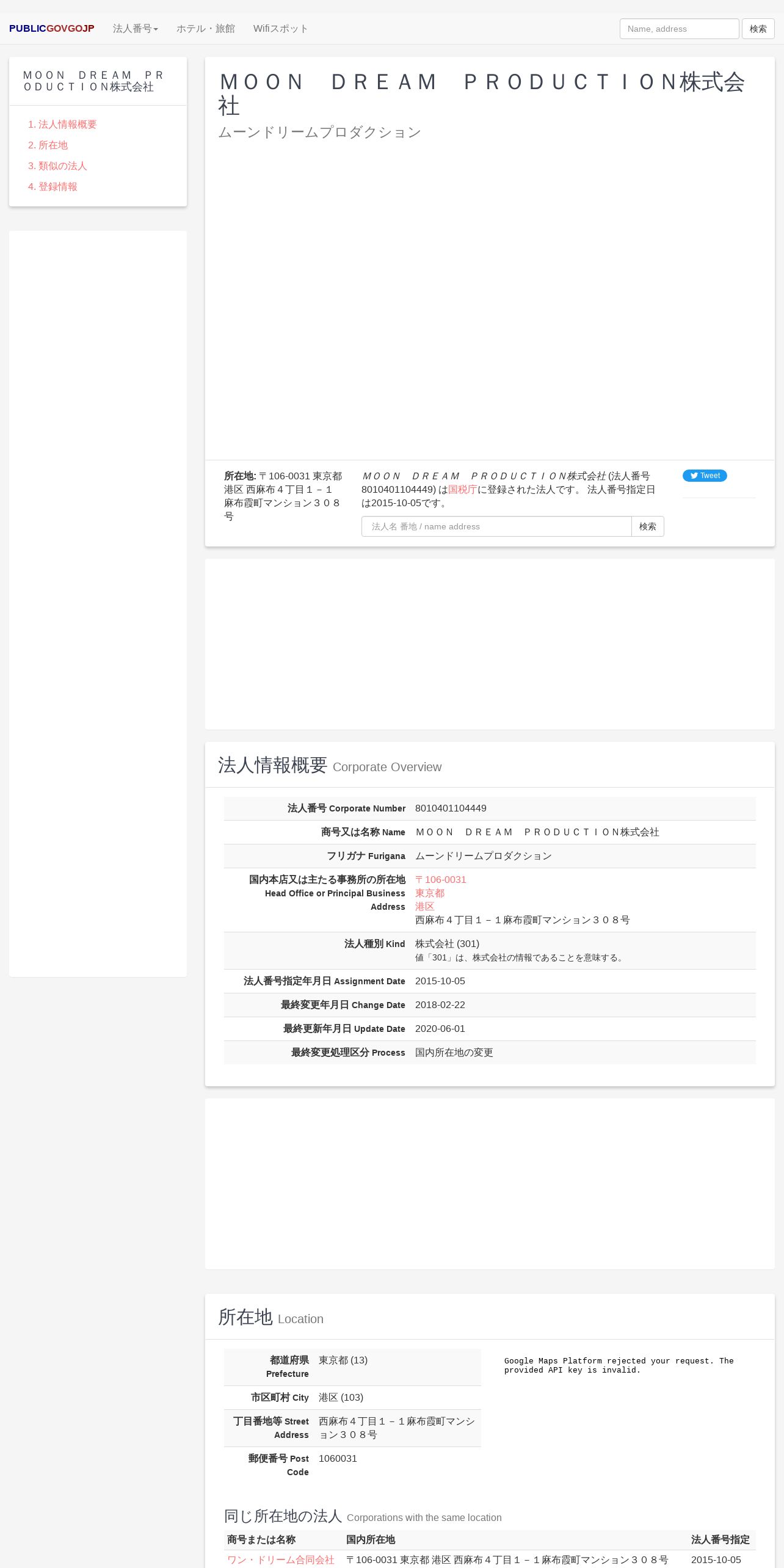The image size is (784, 1568).
Task: Click the 検索 button beside 法人名 field
Action: [x=647, y=526]
